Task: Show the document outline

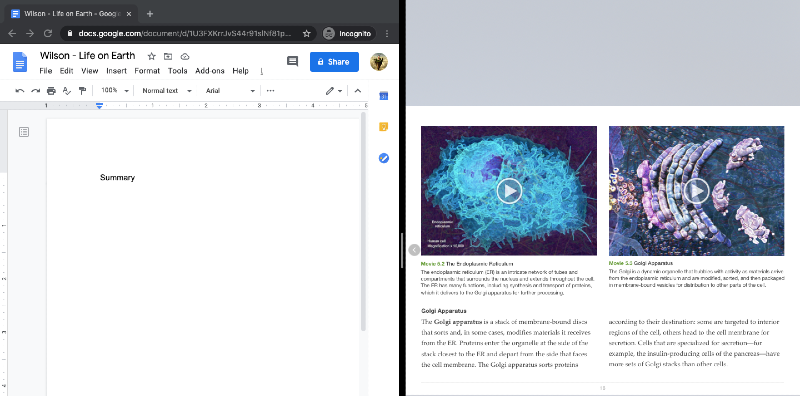Action: click(24, 132)
